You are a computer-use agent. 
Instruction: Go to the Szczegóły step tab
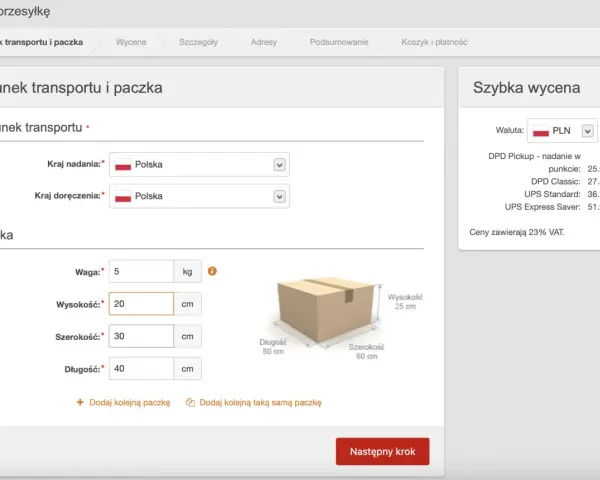point(198,42)
